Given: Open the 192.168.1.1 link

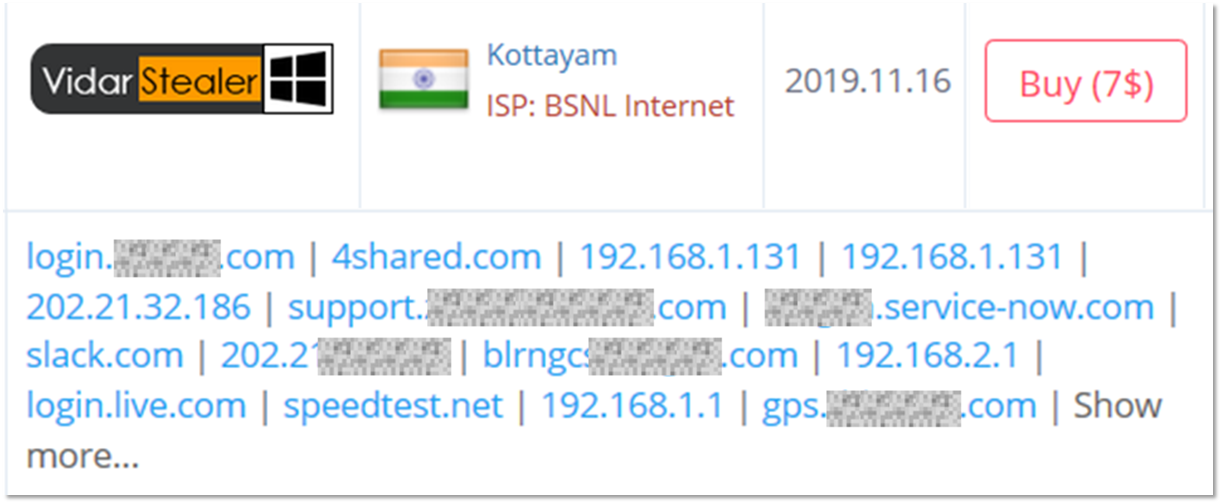Looking at the screenshot, I should 632,405.
